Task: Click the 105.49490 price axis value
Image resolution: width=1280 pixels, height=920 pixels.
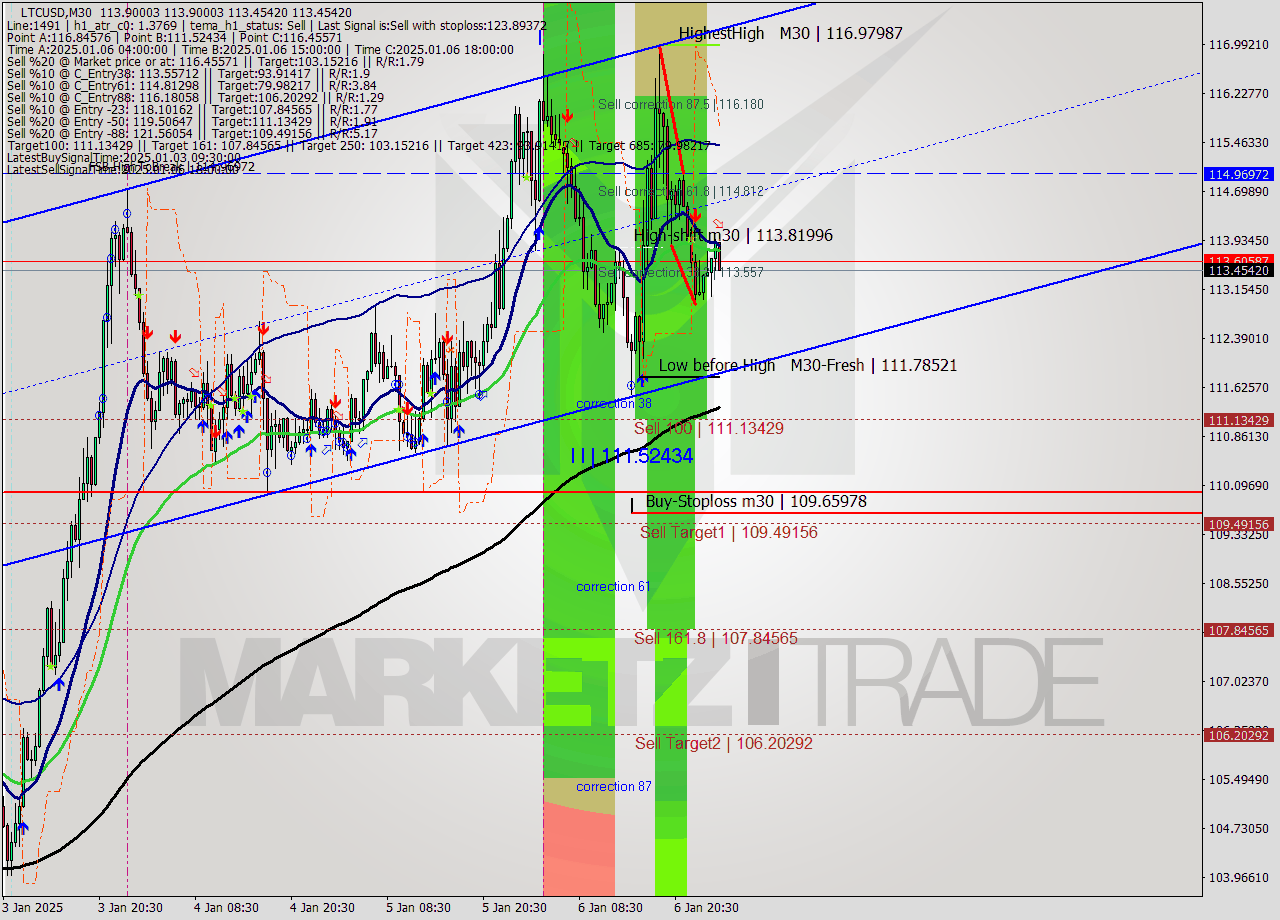Action: pos(1238,779)
